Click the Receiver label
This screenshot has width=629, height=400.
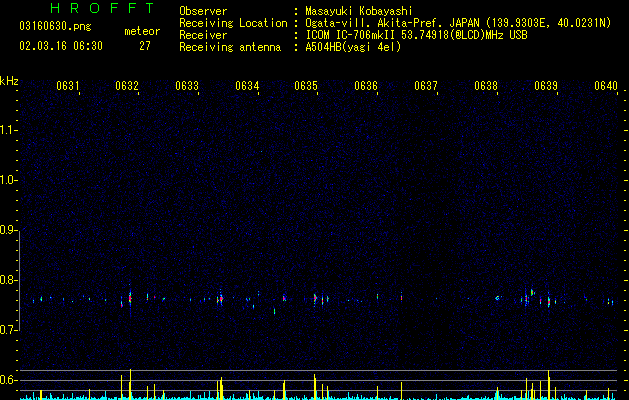click(203, 35)
